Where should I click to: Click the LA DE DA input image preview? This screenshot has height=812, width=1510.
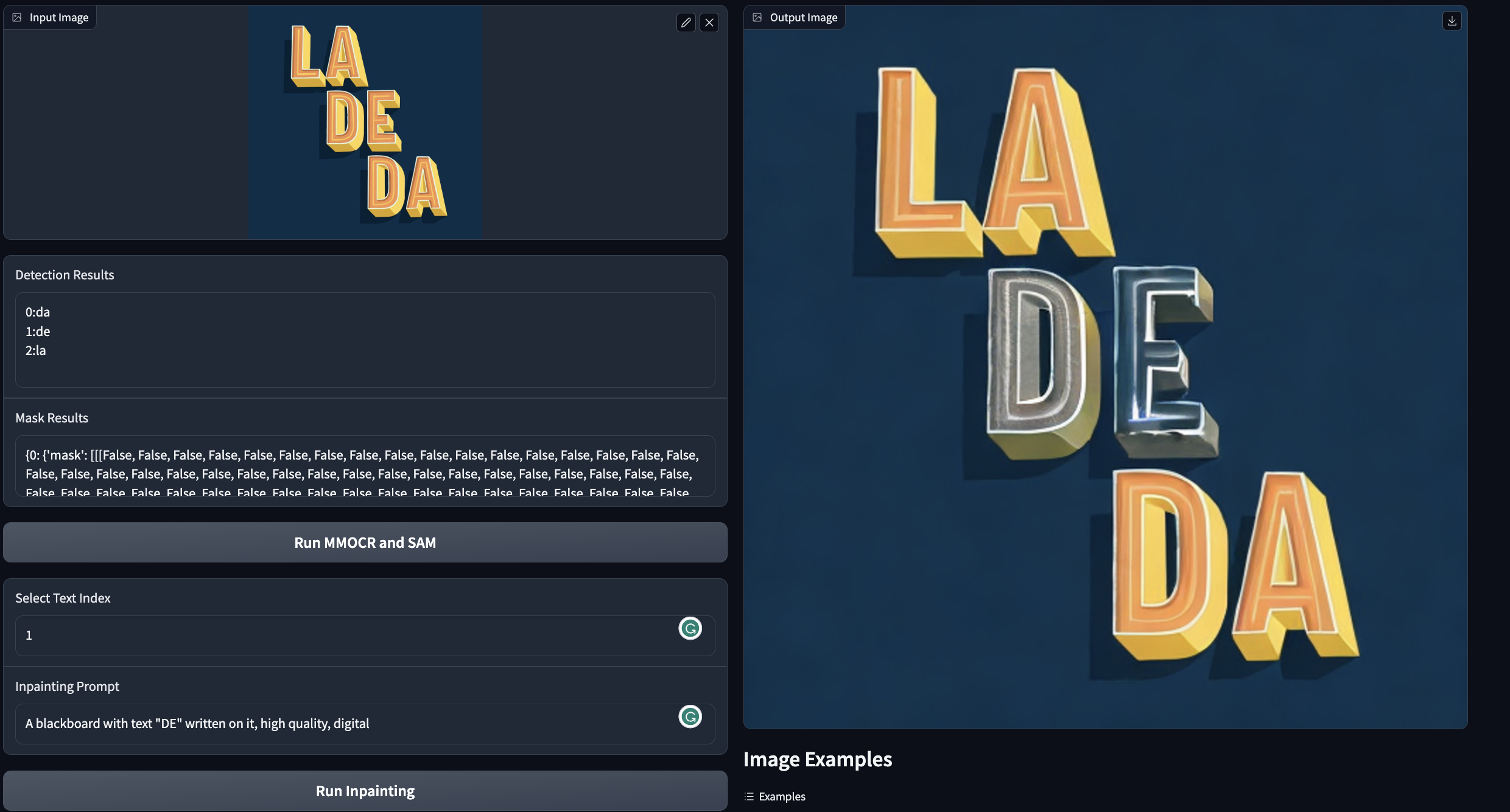click(365, 122)
